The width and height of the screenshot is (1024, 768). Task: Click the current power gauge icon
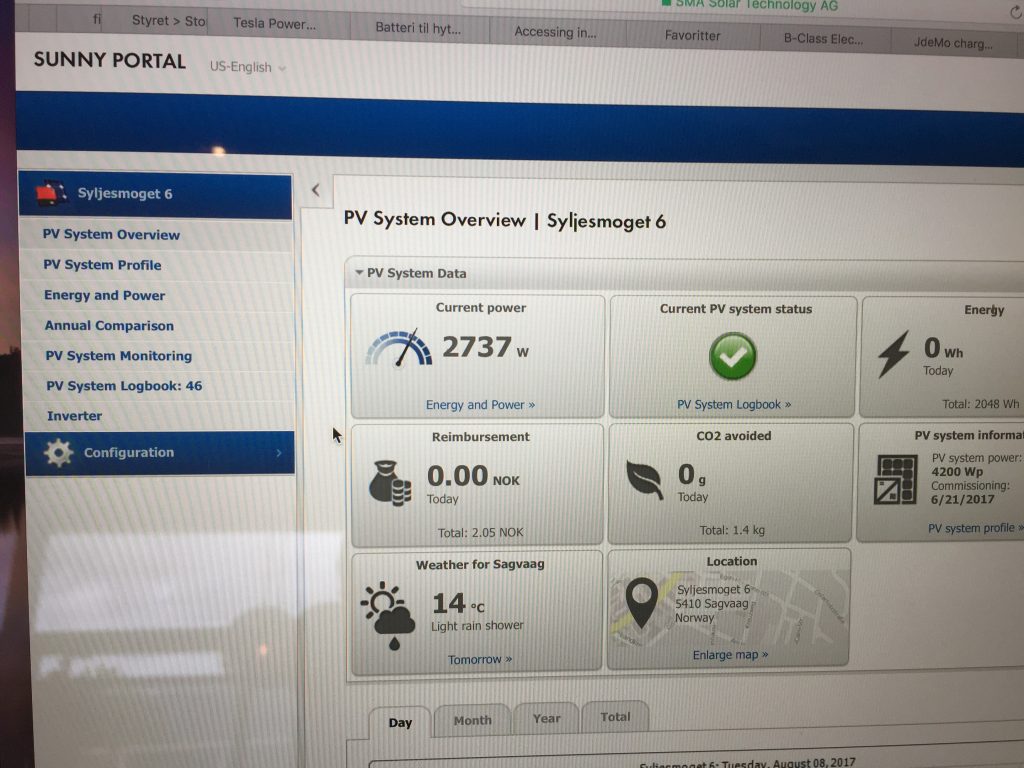click(x=399, y=348)
